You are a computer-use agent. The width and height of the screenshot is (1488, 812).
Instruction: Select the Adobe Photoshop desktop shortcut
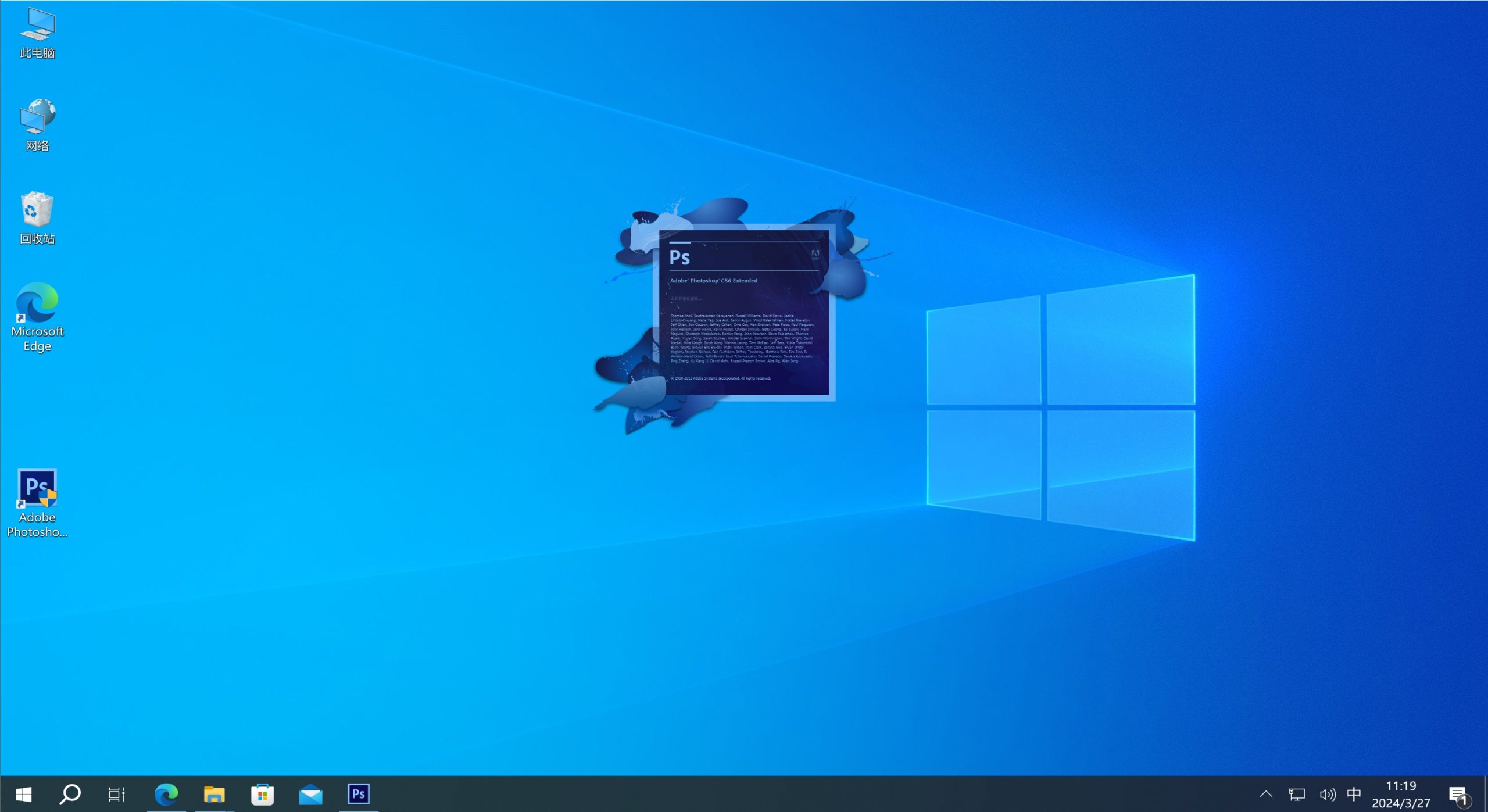(x=37, y=503)
